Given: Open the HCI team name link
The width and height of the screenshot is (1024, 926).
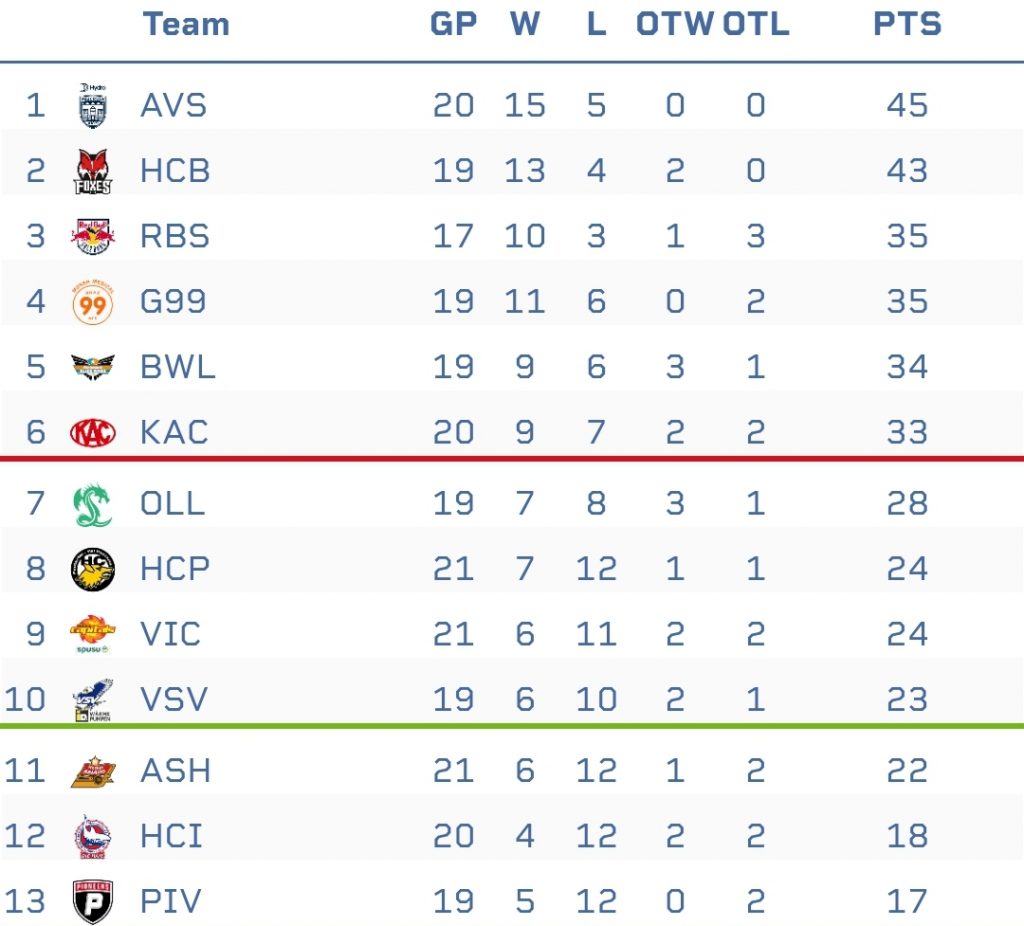Looking at the screenshot, I should pos(171,837).
